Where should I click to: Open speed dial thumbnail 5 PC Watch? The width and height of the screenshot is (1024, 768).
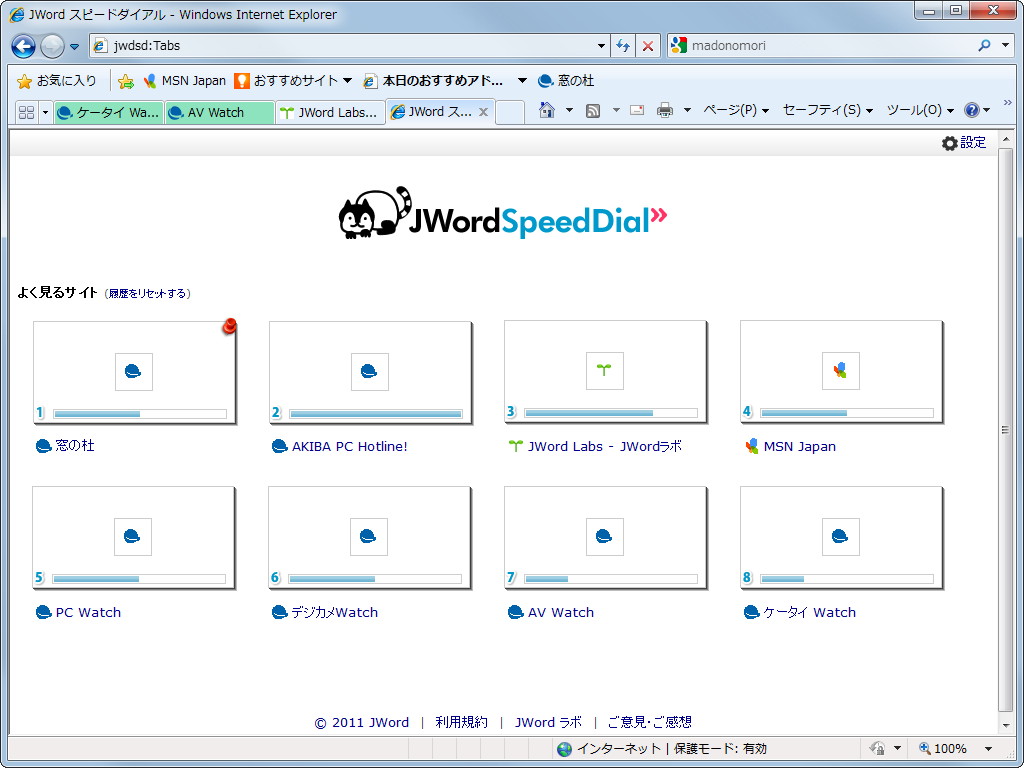click(x=134, y=537)
